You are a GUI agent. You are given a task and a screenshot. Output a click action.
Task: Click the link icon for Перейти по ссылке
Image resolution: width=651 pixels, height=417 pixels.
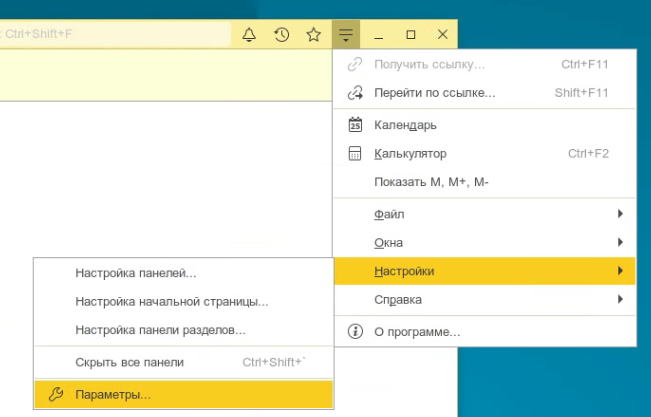pos(354,93)
